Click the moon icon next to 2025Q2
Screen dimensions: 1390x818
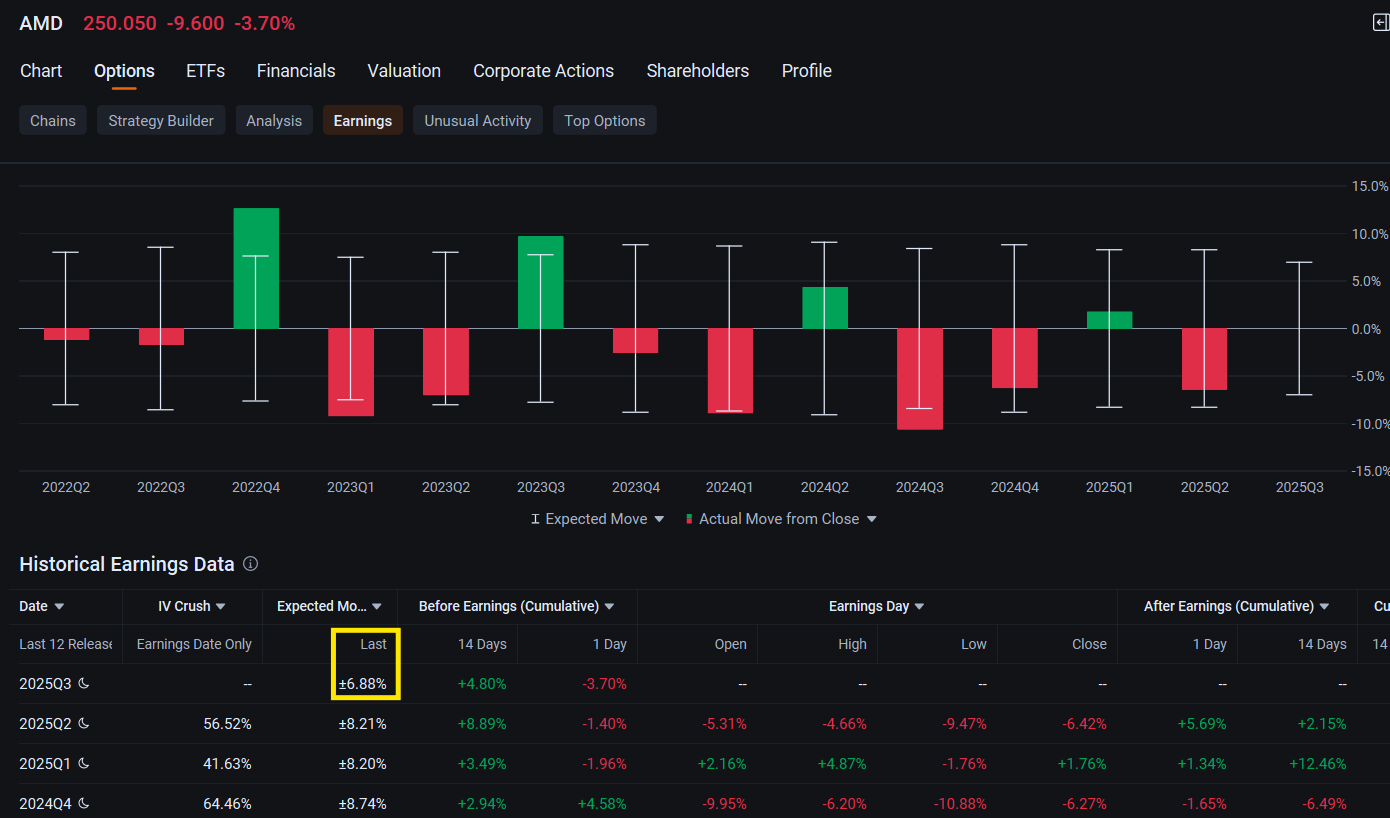(84, 724)
